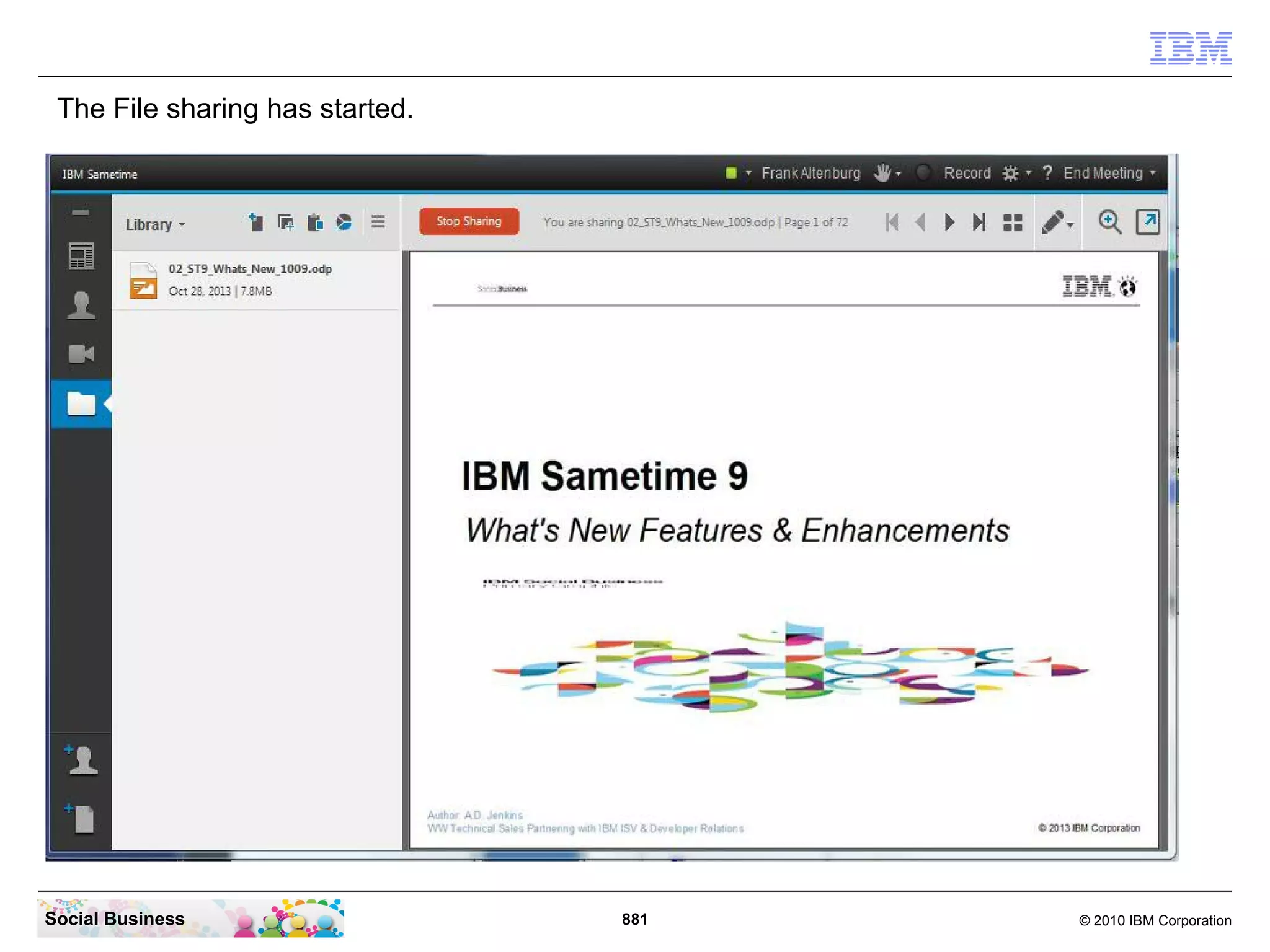1270x952 pixels.
Task: Click the Frank Altenburg user name
Action: [x=810, y=173]
